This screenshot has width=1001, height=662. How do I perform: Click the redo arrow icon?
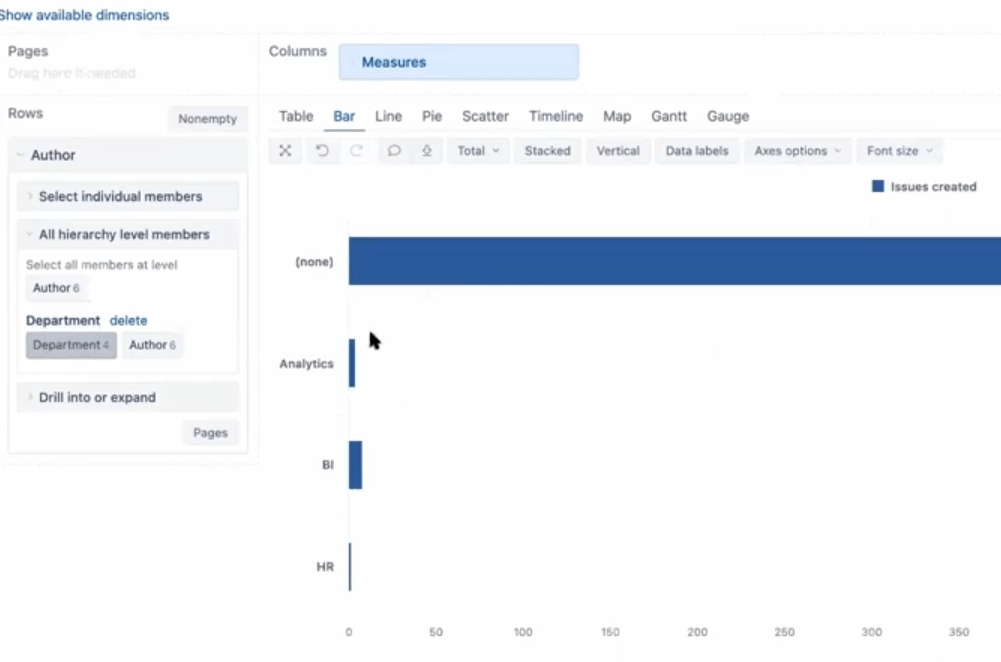pos(356,151)
